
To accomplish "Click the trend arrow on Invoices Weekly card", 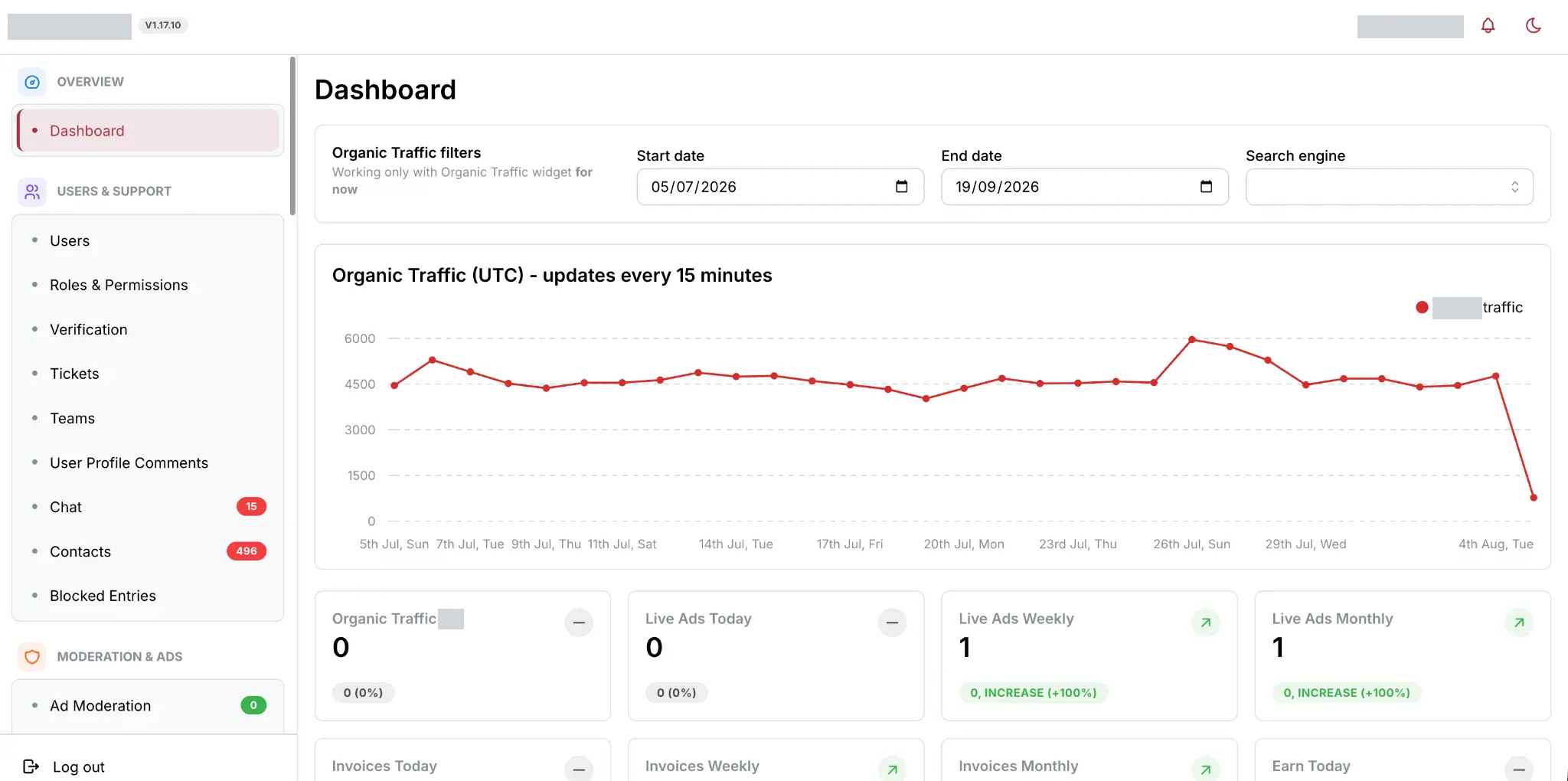I will [892, 769].
